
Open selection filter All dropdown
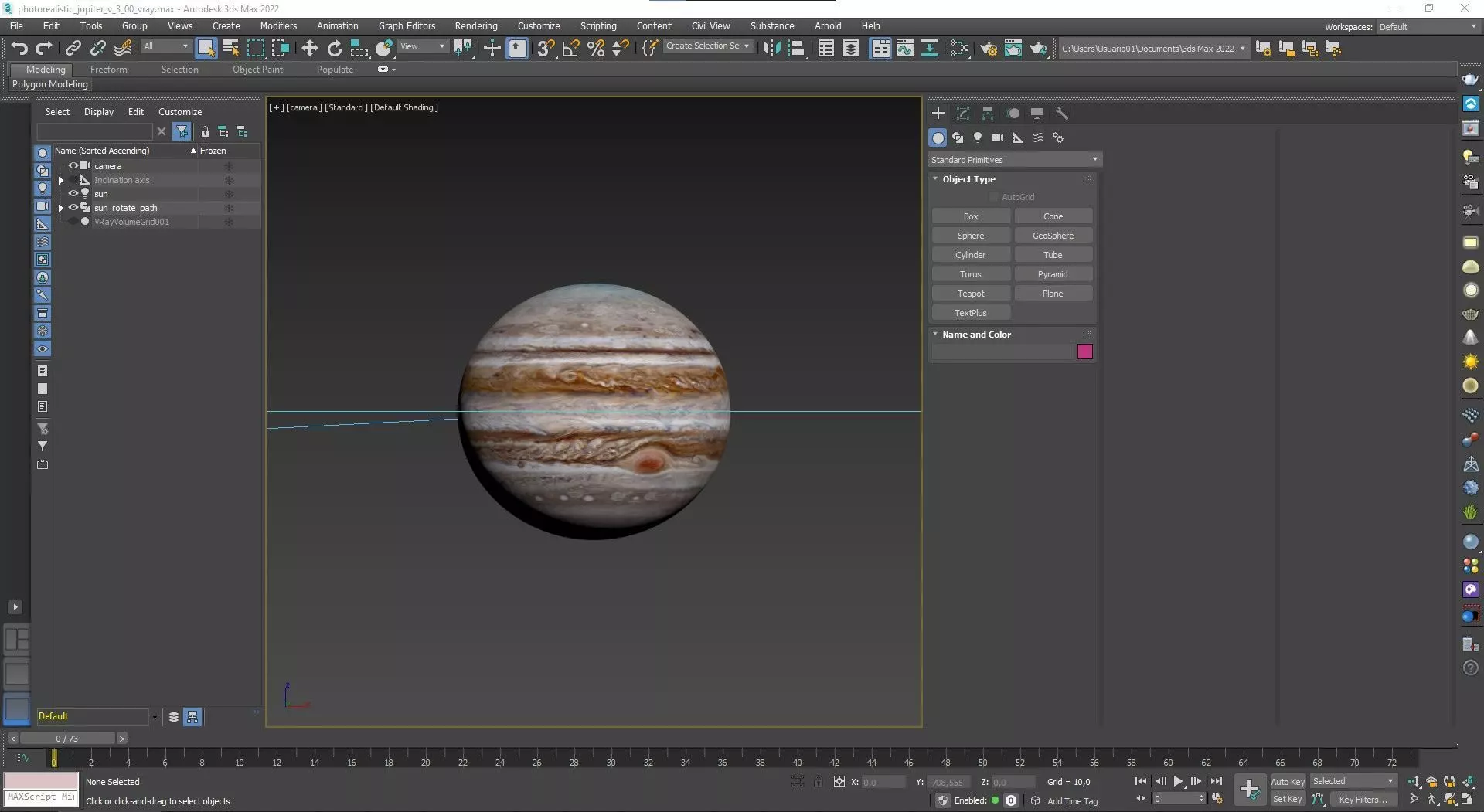coord(165,46)
